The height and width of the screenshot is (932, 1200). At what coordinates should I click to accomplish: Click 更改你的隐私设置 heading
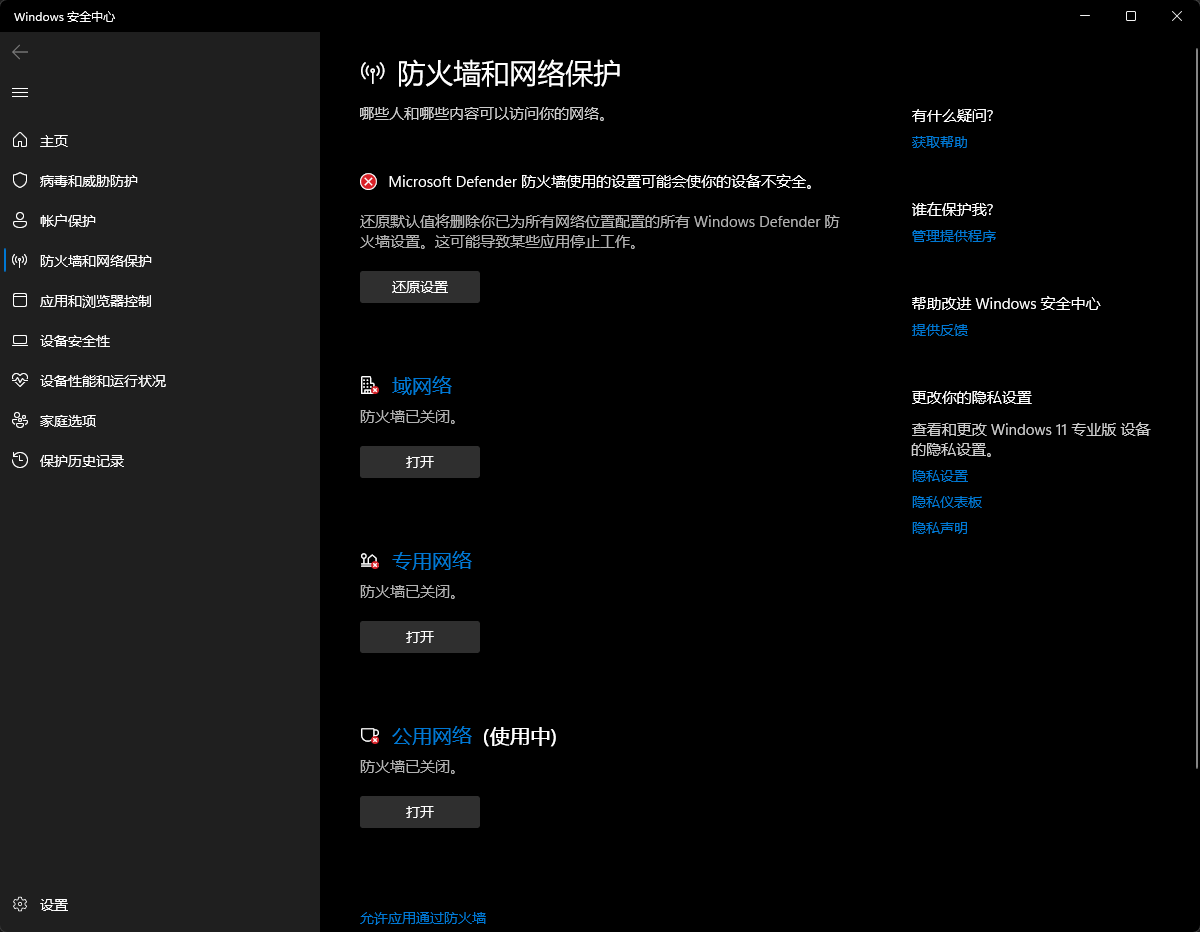point(972,397)
